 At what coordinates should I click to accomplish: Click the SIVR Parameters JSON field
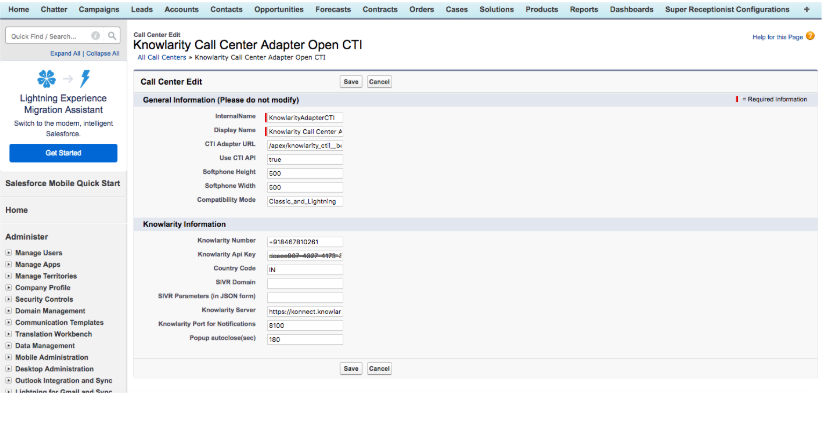click(x=305, y=297)
